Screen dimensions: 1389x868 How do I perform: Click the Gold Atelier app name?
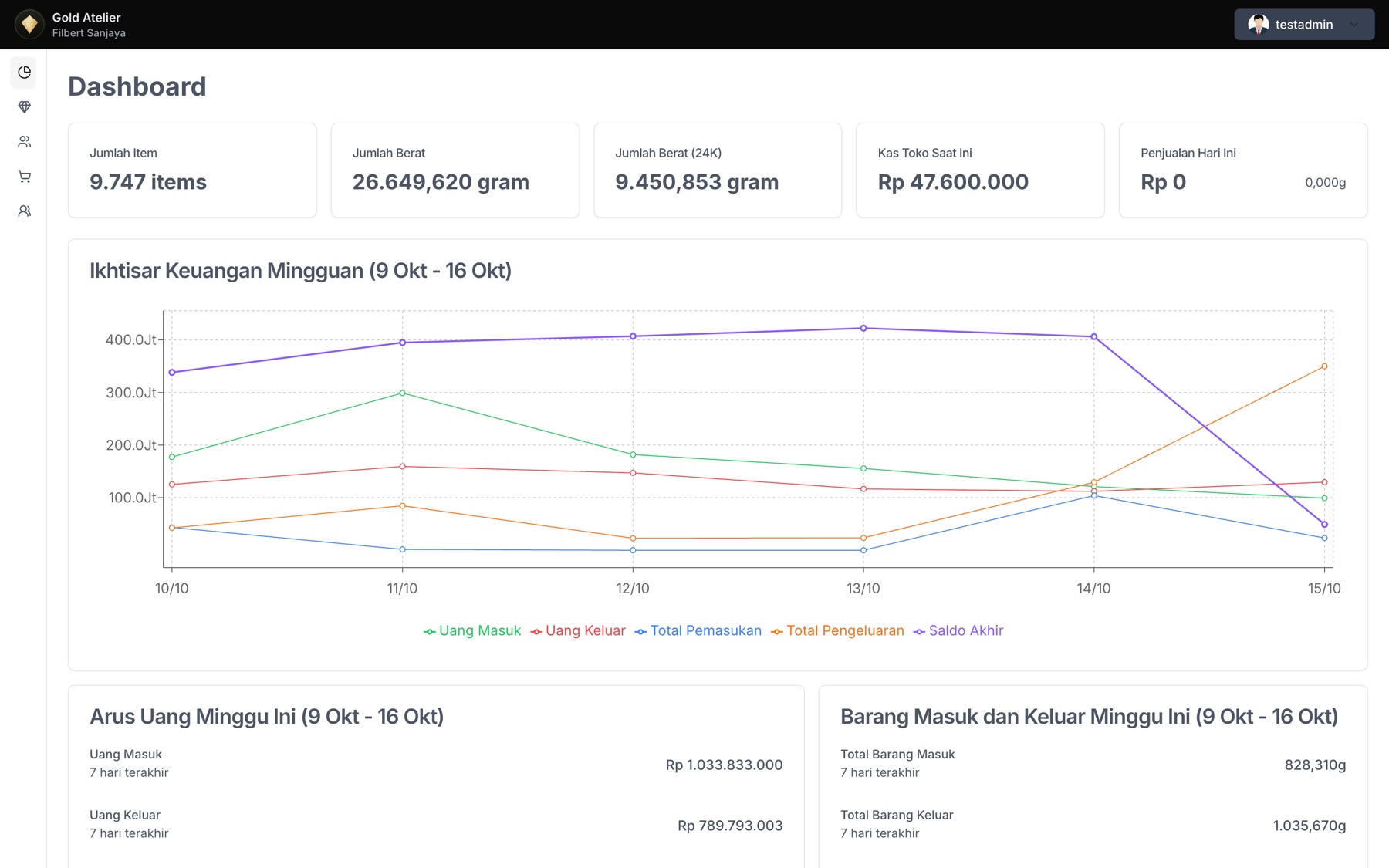pos(86,17)
